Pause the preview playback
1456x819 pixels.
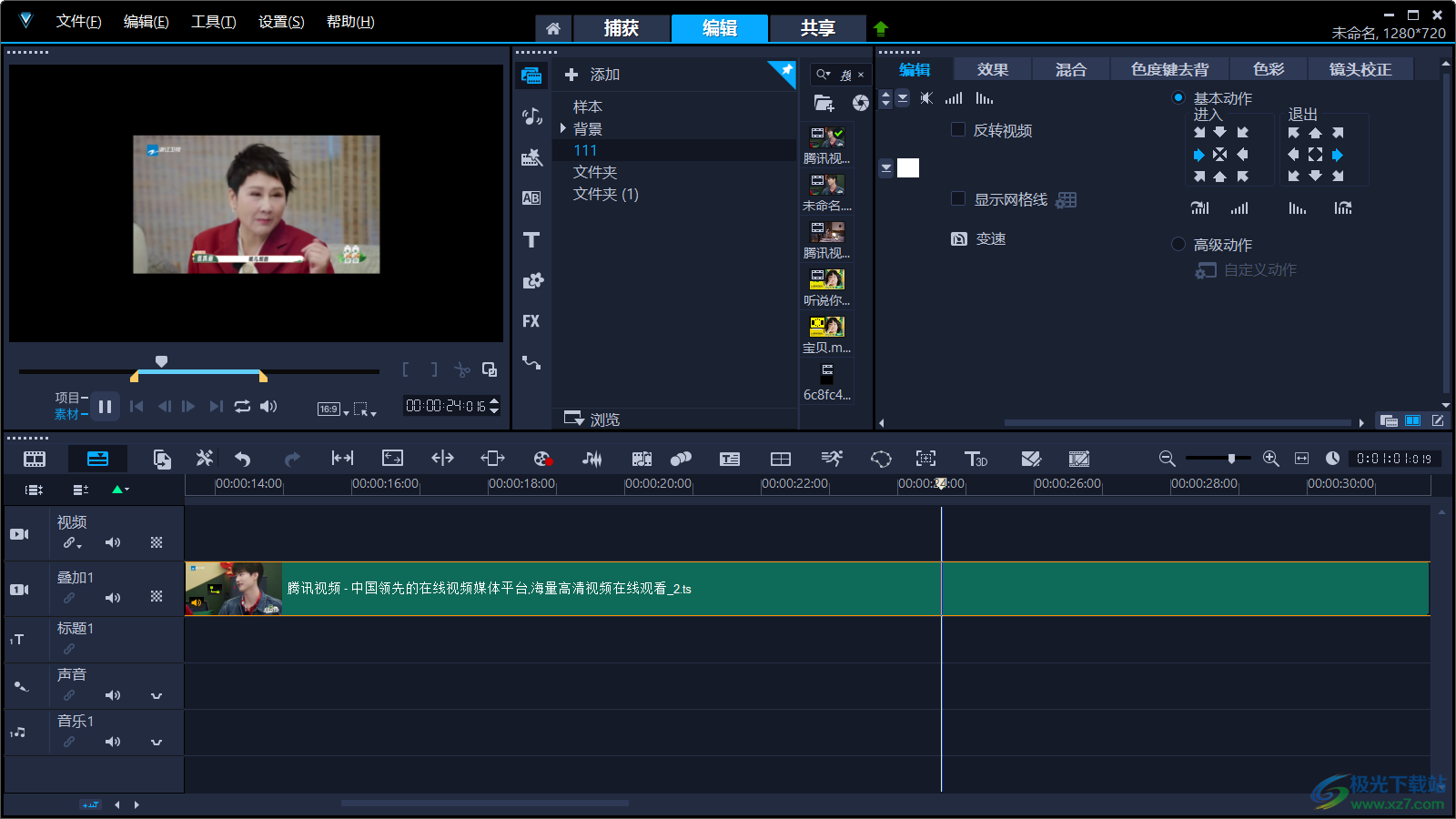[105, 407]
